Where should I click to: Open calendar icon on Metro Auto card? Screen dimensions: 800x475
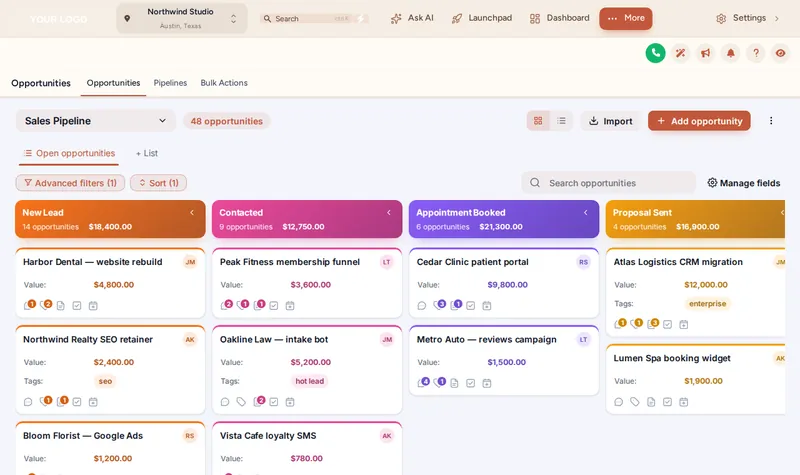(x=487, y=383)
